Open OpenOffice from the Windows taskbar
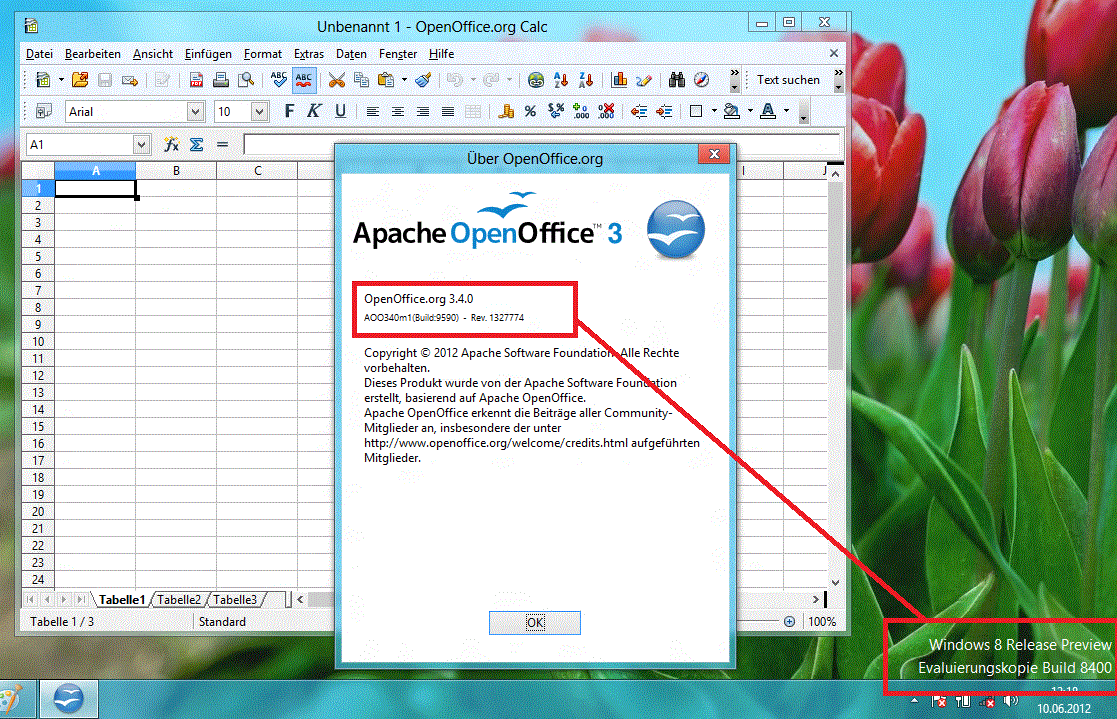This screenshot has width=1117, height=719. [68, 699]
